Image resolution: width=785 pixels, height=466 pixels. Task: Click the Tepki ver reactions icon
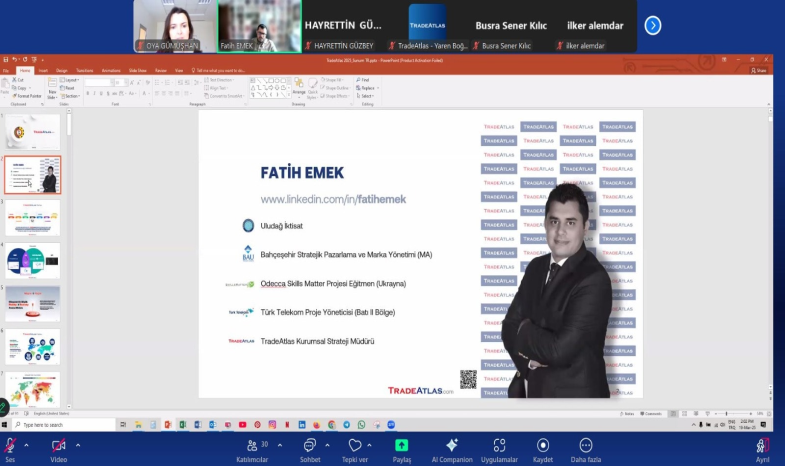tap(354, 446)
